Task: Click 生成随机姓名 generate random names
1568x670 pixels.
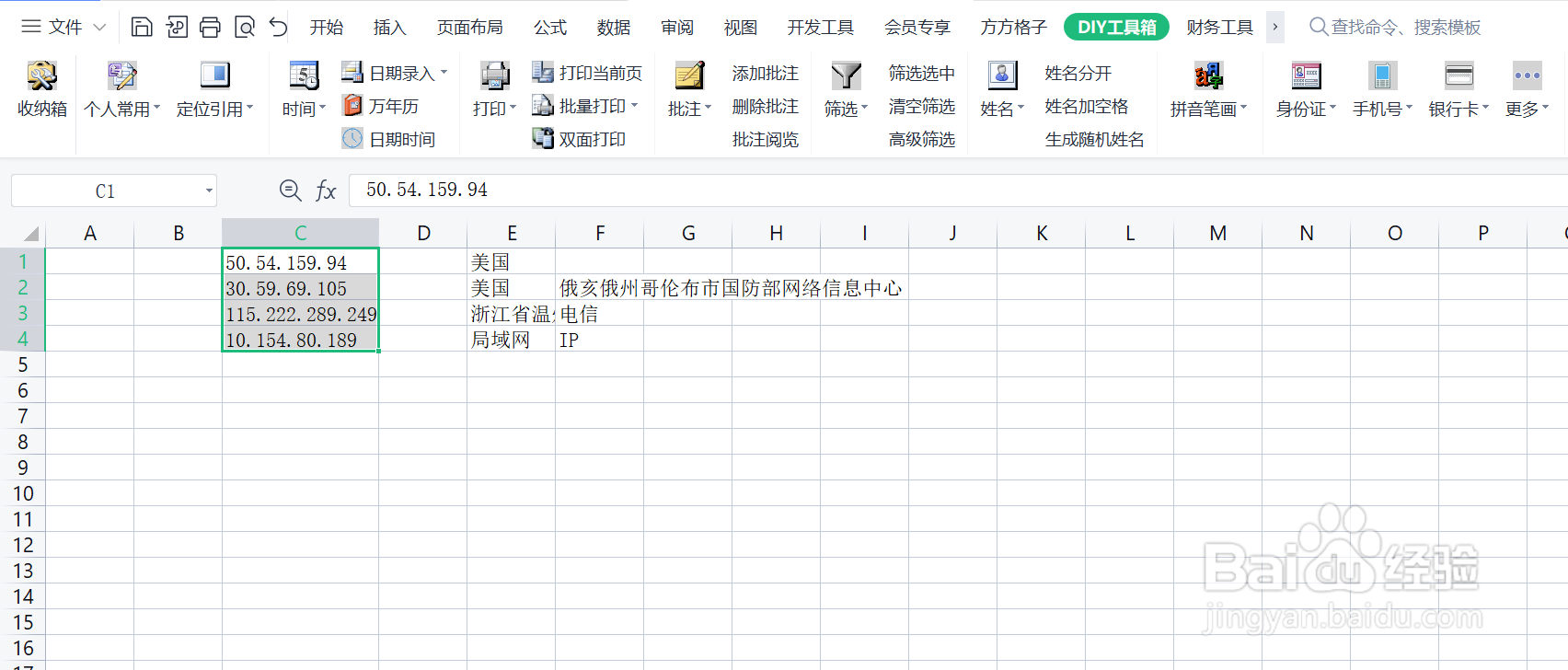Action: 1095,139
